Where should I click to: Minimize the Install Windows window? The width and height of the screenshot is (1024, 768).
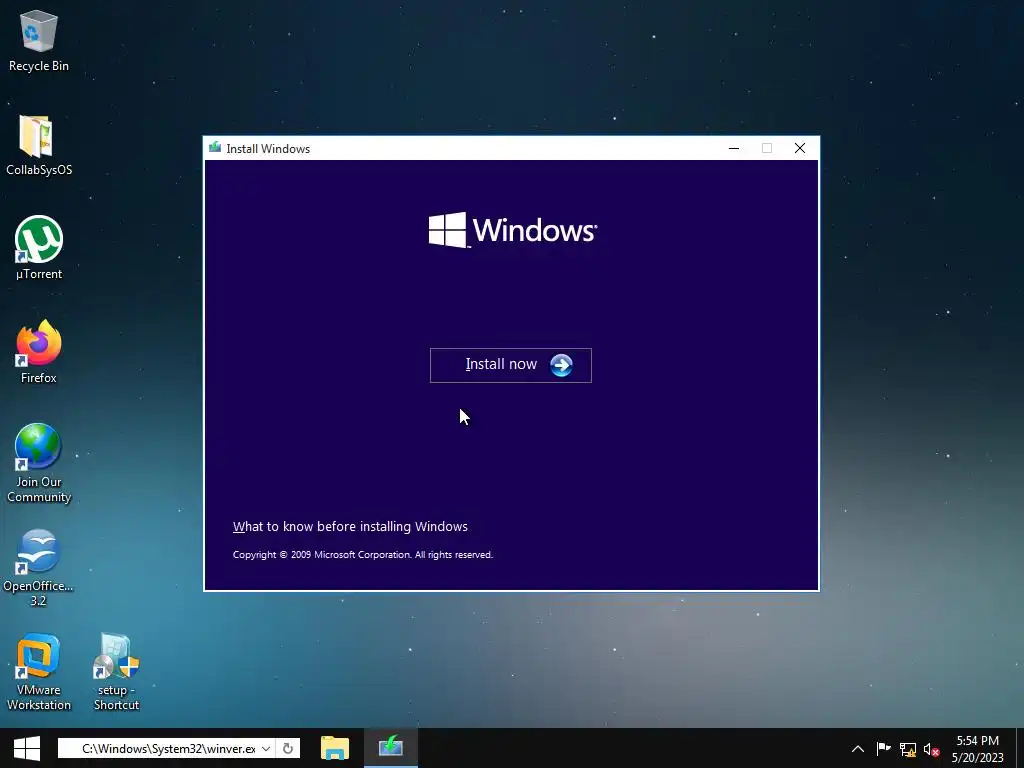(734, 148)
